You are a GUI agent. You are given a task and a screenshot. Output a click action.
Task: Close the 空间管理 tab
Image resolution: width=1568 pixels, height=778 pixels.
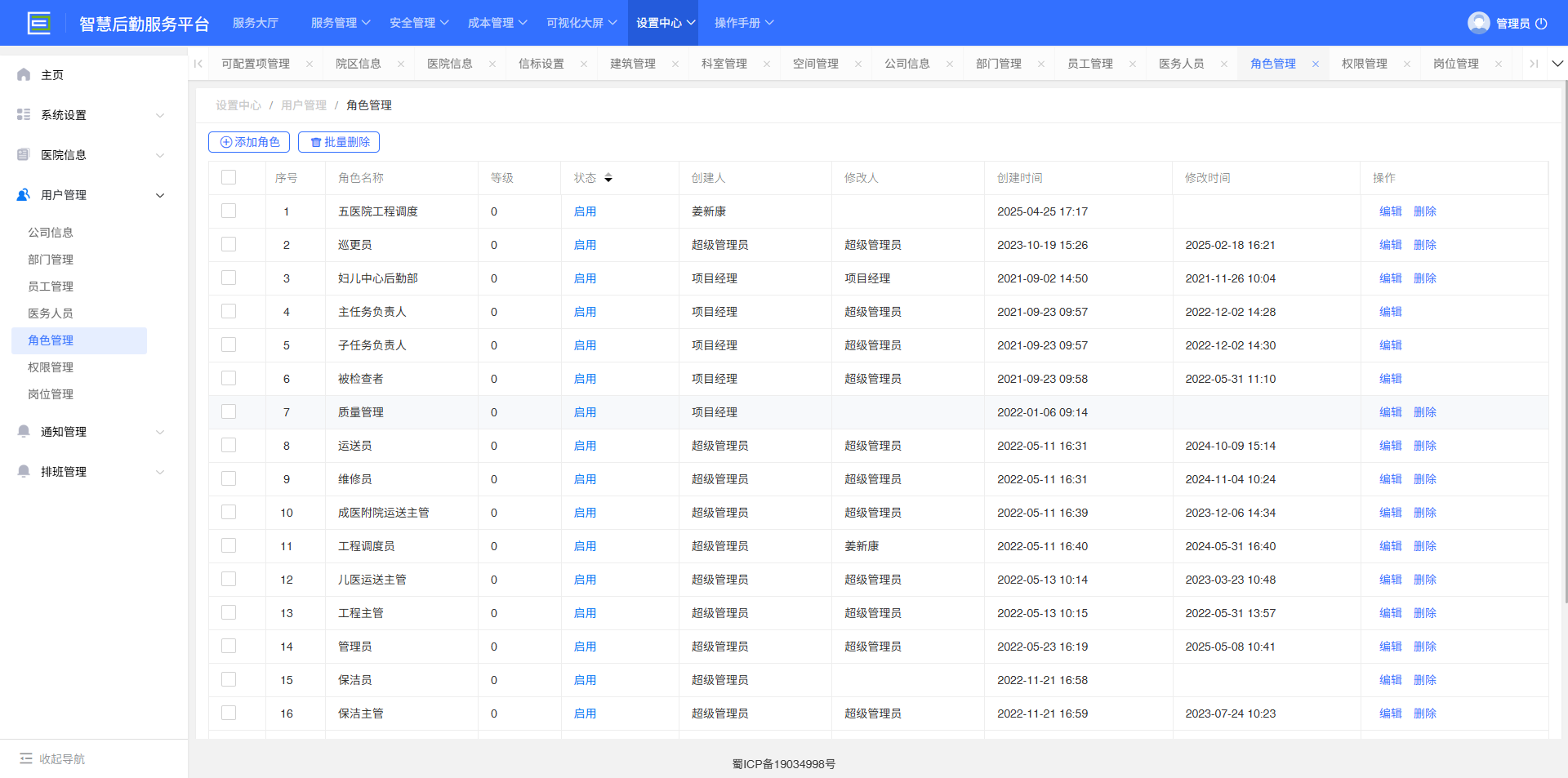(858, 64)
